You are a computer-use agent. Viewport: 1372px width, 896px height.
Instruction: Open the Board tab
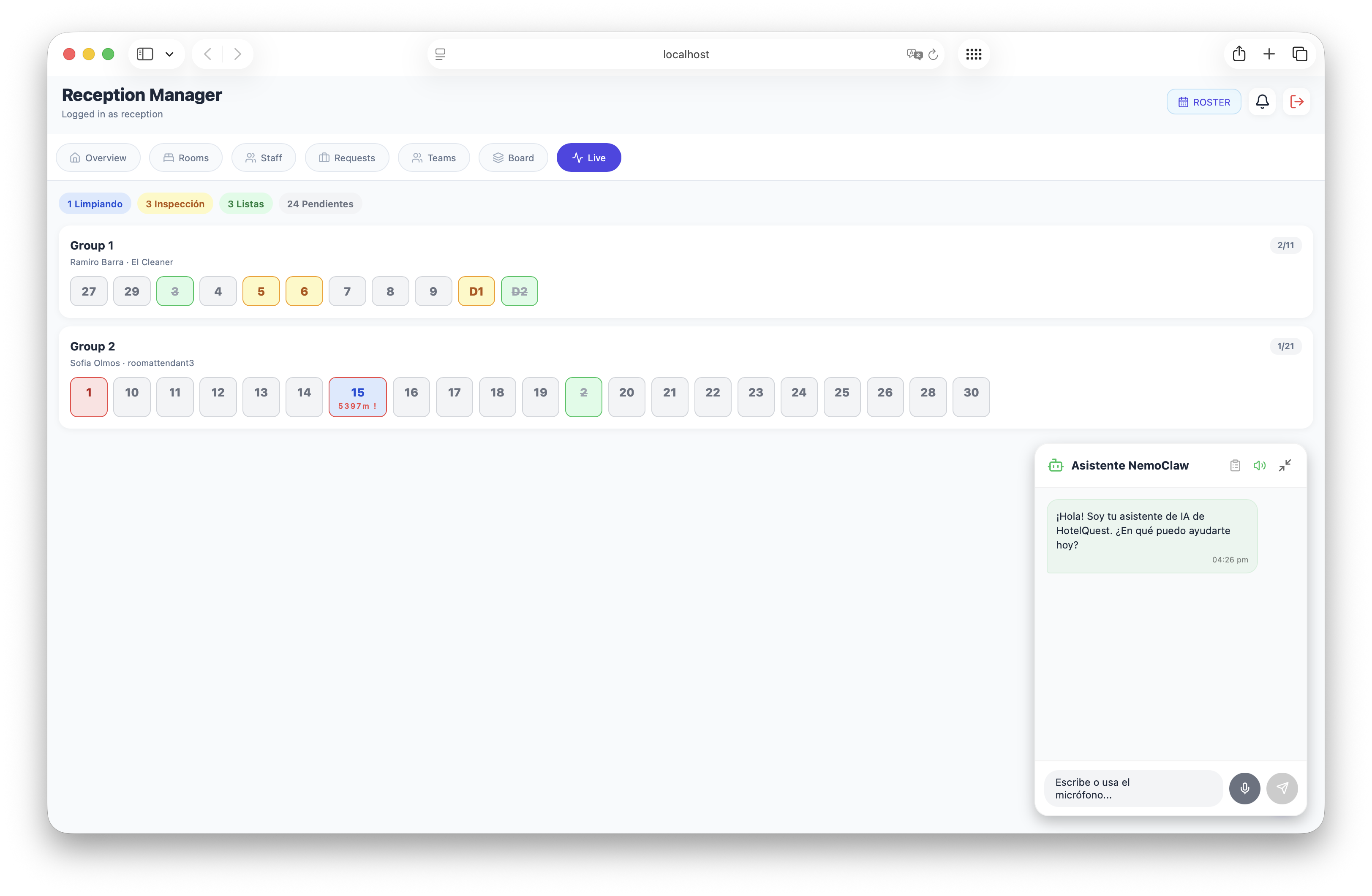click(x=513, y=157)
